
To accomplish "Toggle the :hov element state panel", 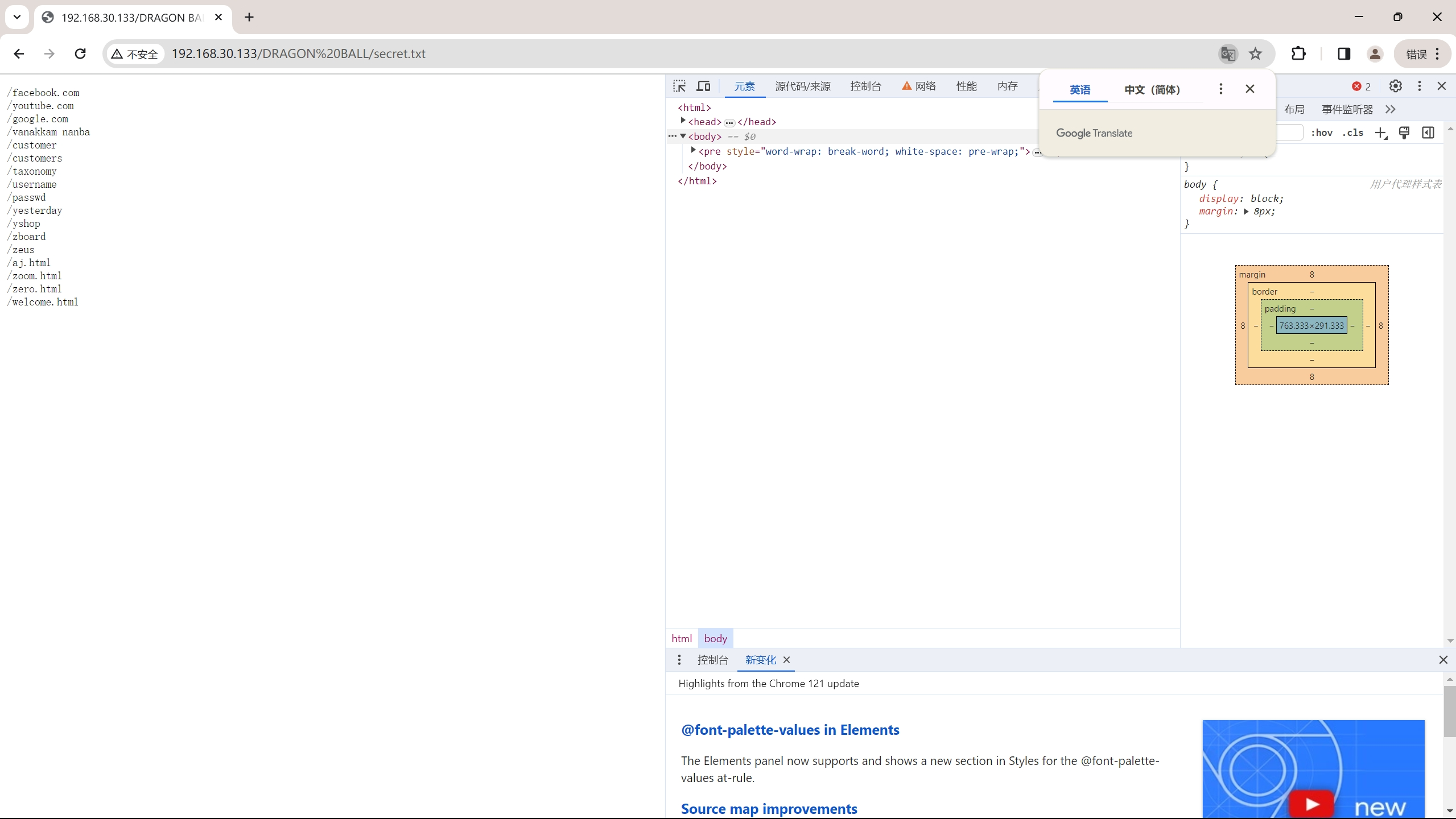I will coord(1321,133).
